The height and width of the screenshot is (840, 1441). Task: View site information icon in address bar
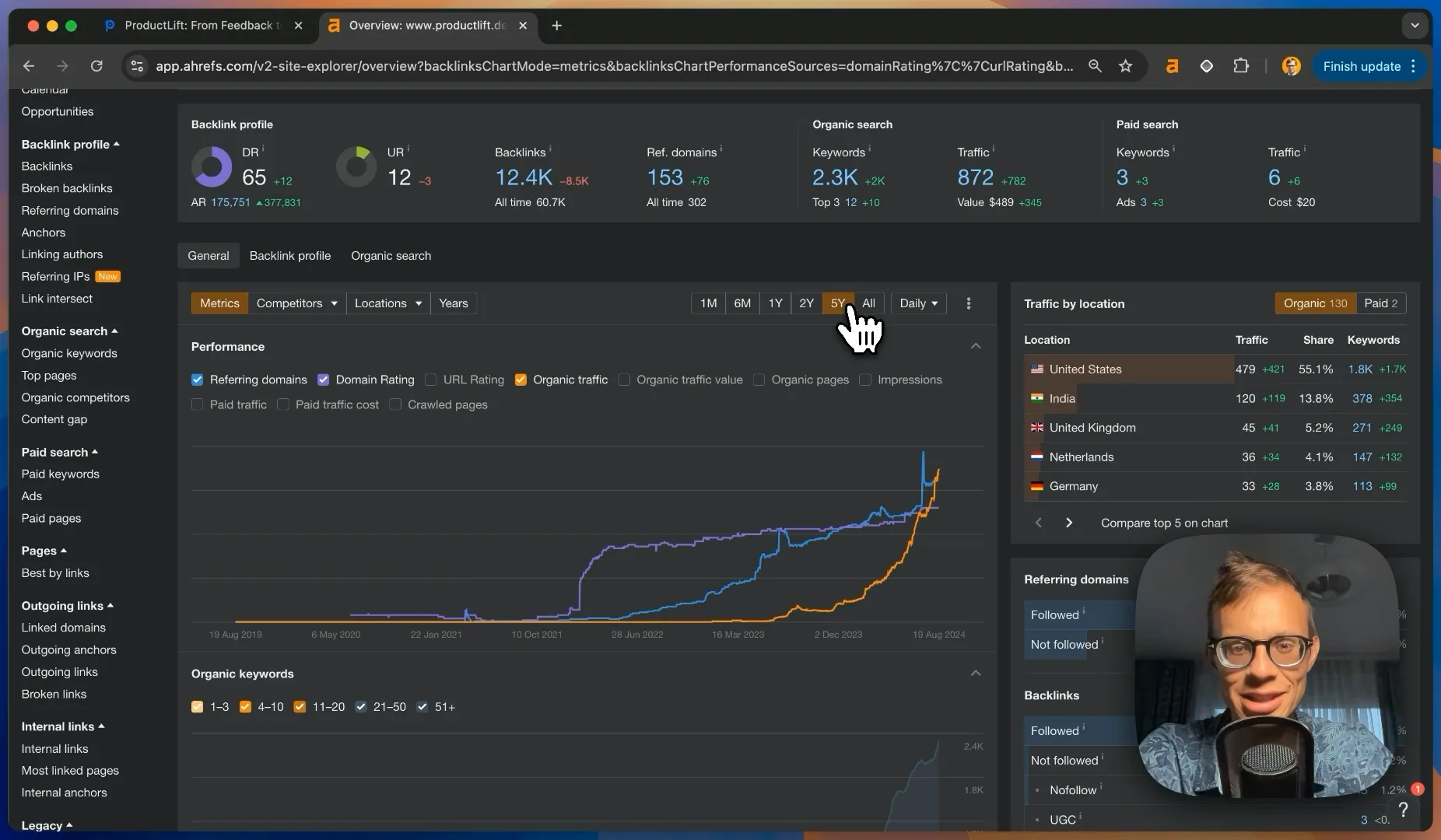click(137, 66)
